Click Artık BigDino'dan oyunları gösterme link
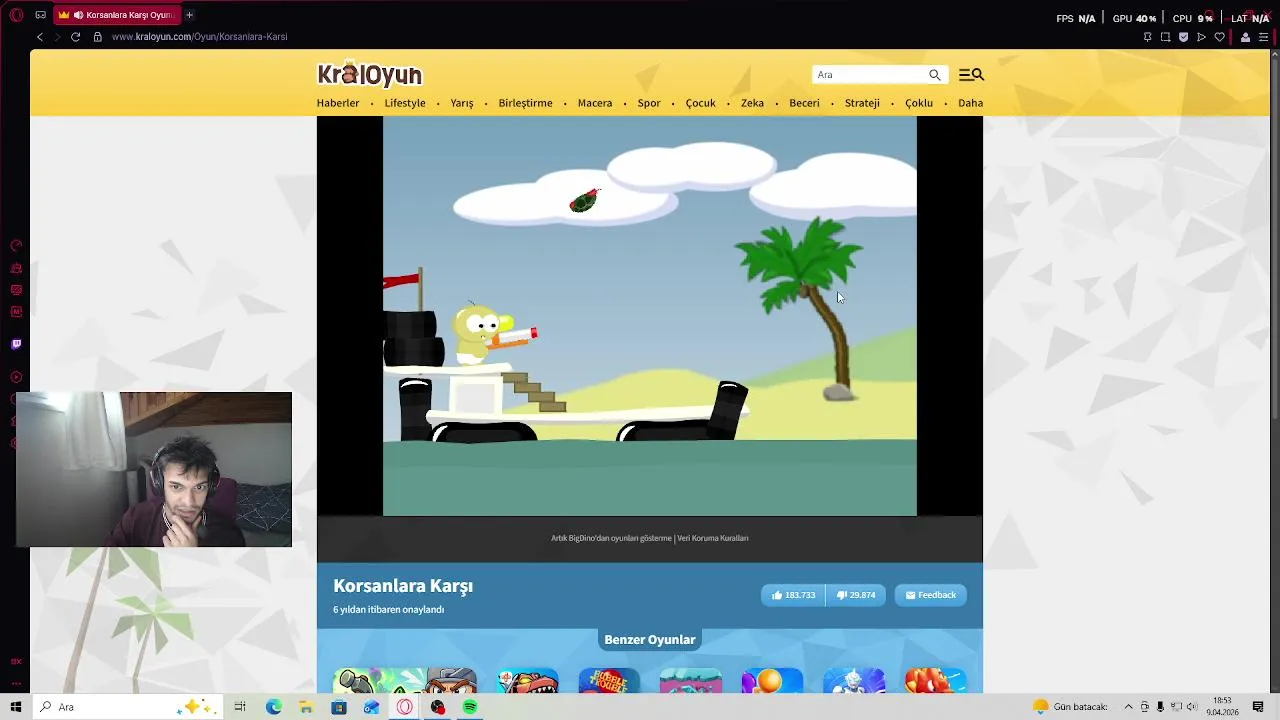1280x720 pixels. tap(611, 538)
